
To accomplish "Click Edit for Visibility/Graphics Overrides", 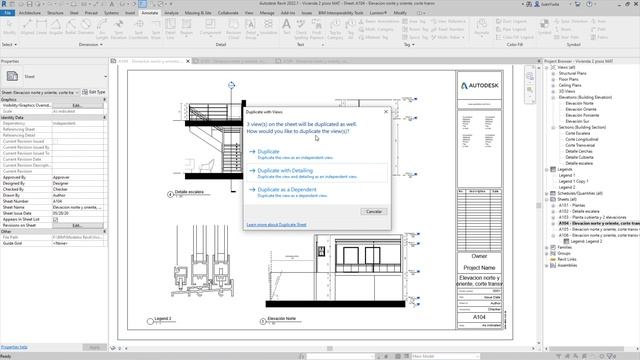I will (x=78, y=105).
